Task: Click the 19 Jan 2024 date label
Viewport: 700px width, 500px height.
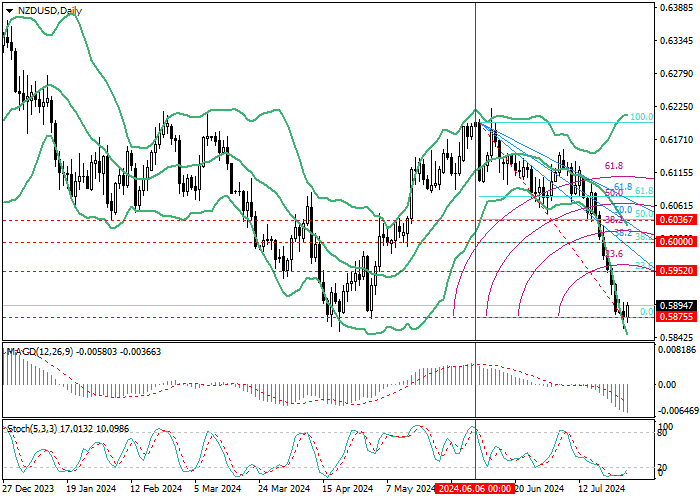Action: tap(92, 488)
